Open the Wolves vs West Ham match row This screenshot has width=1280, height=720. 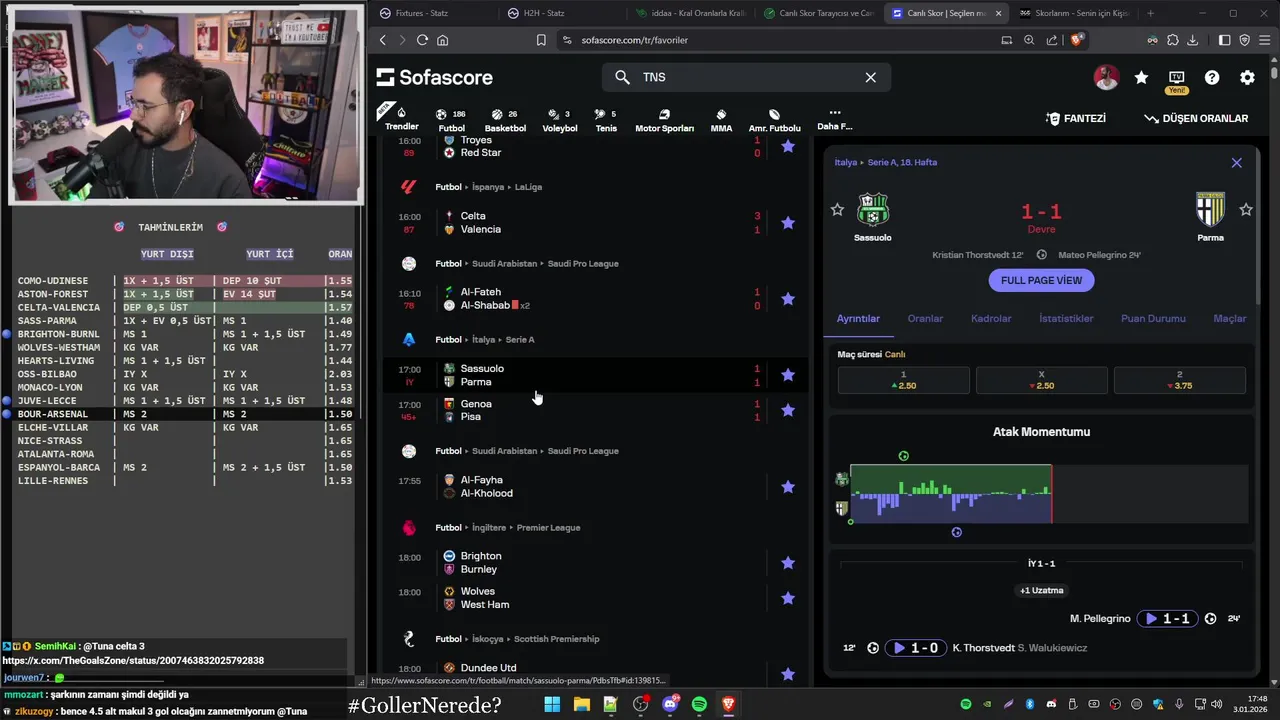(596, 598)
